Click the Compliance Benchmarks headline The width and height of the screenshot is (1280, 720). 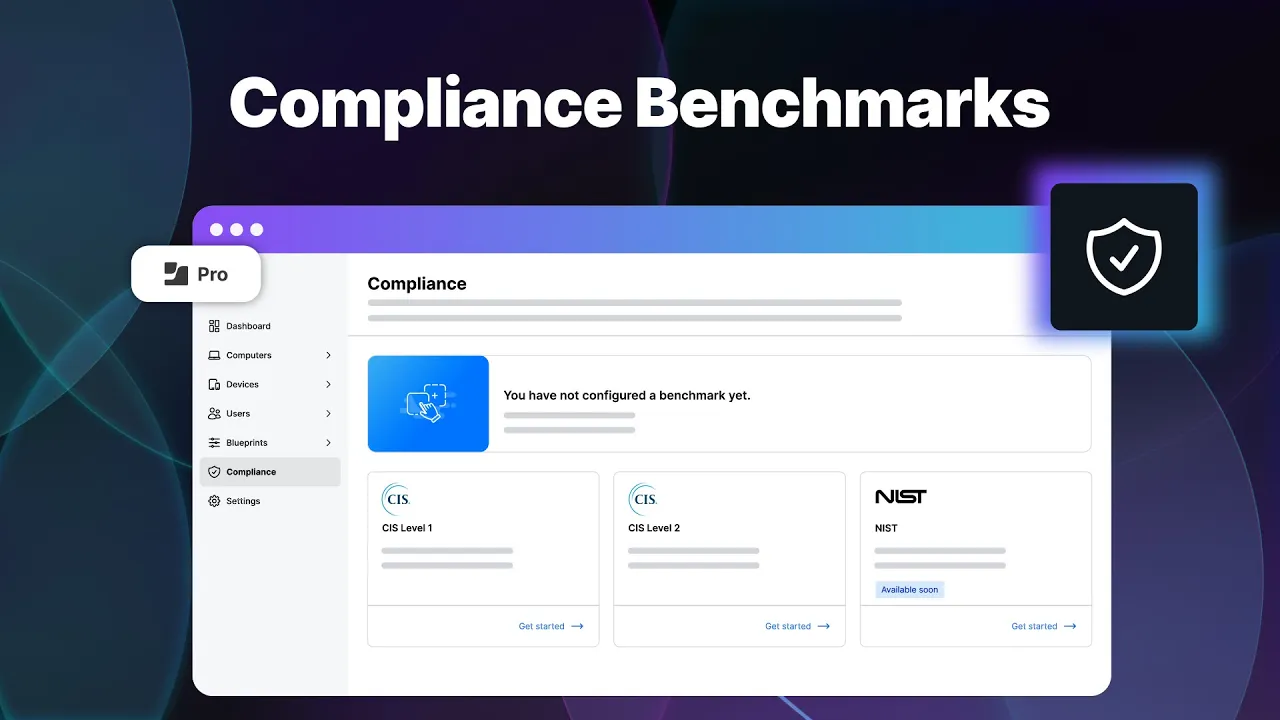[640, 104]
